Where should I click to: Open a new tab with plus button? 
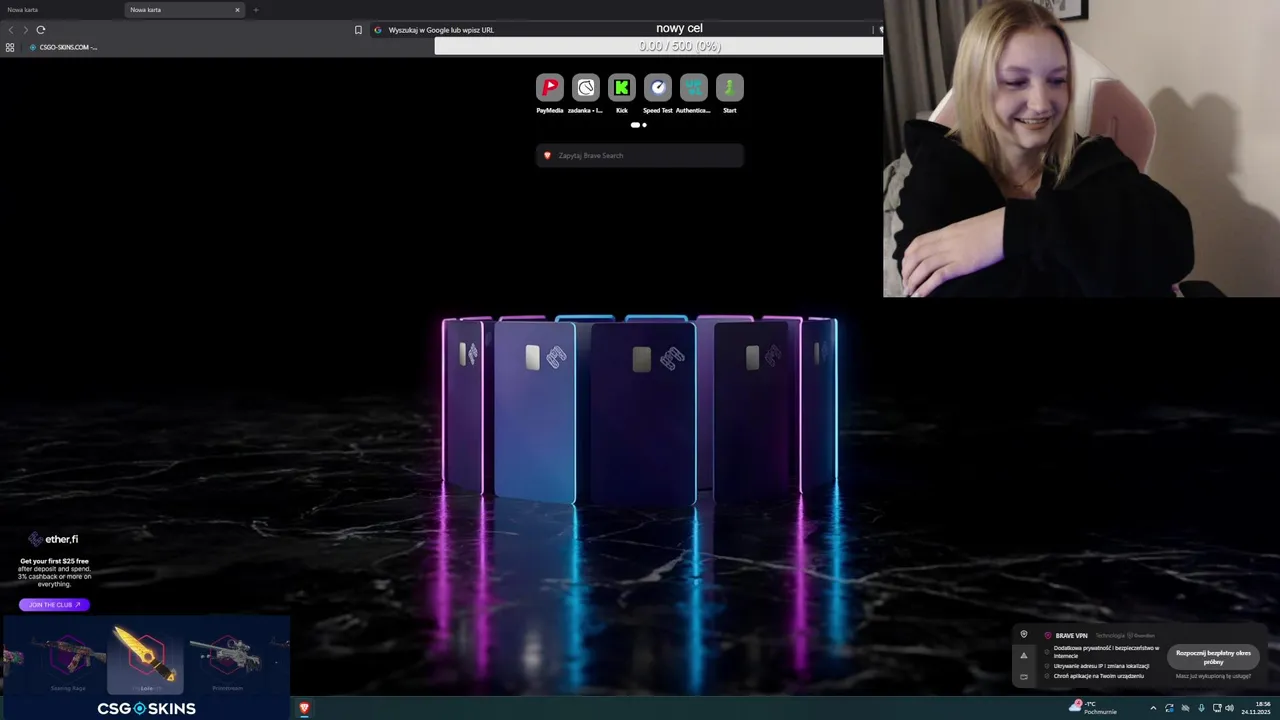pyautogui.click(x=255, y=10)
